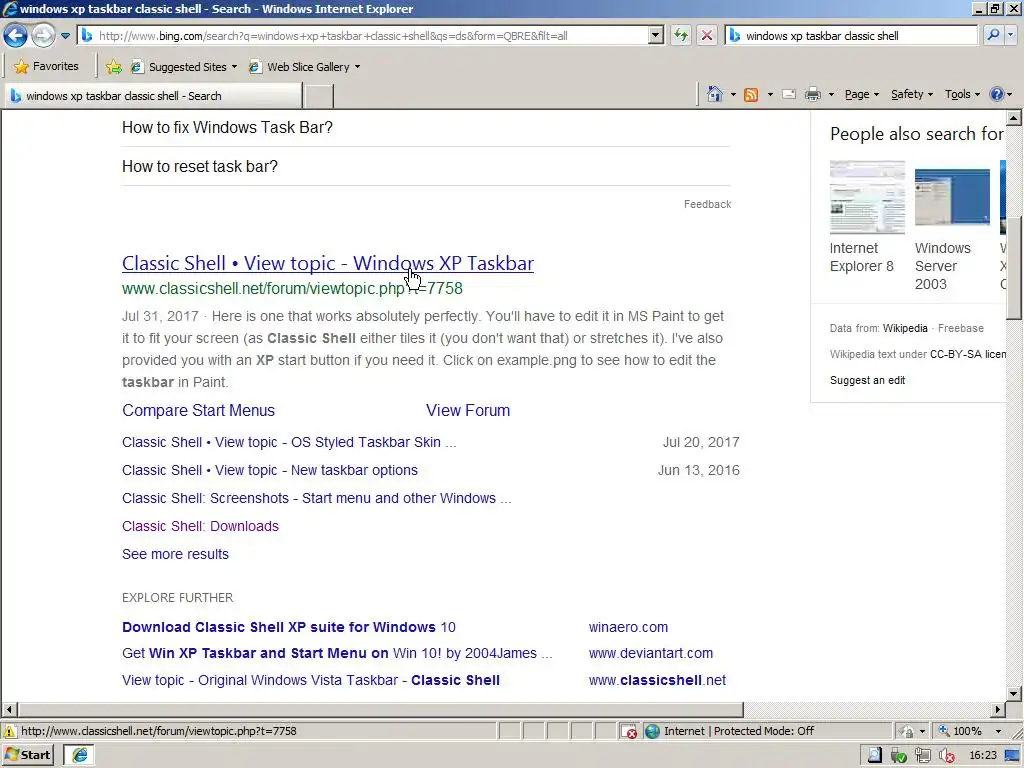Click the RSS feeds icon
Screen dimensions: 1024x768
pos(751,95)
